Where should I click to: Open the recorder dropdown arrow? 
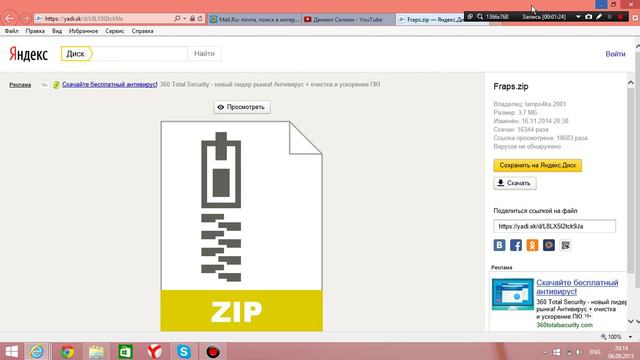(578, 17)
